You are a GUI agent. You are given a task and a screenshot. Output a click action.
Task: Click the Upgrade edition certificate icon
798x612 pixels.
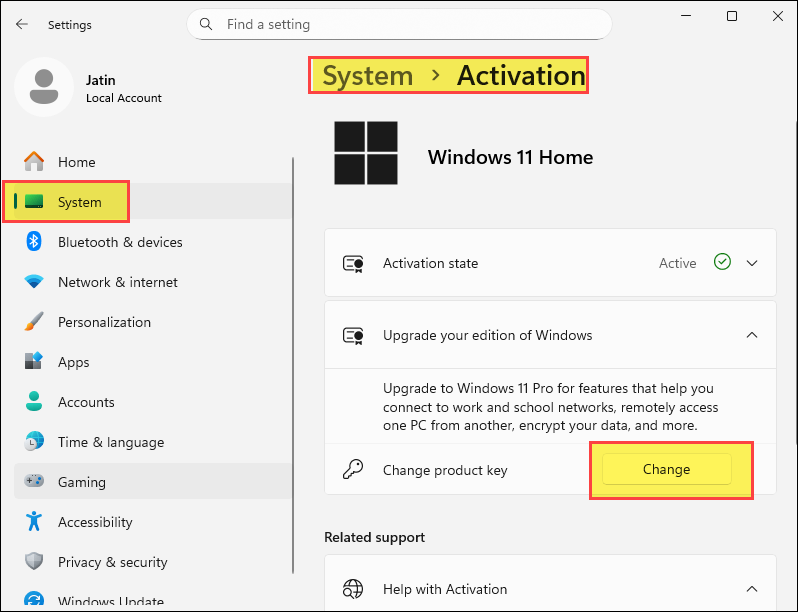pos(353,335)
